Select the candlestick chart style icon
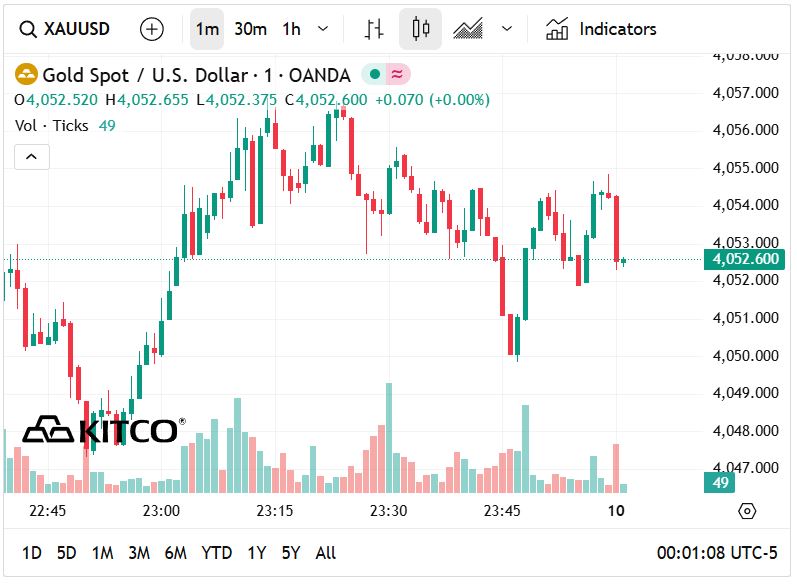This screenshot has height=585, width=797. [x=421, y=29]
